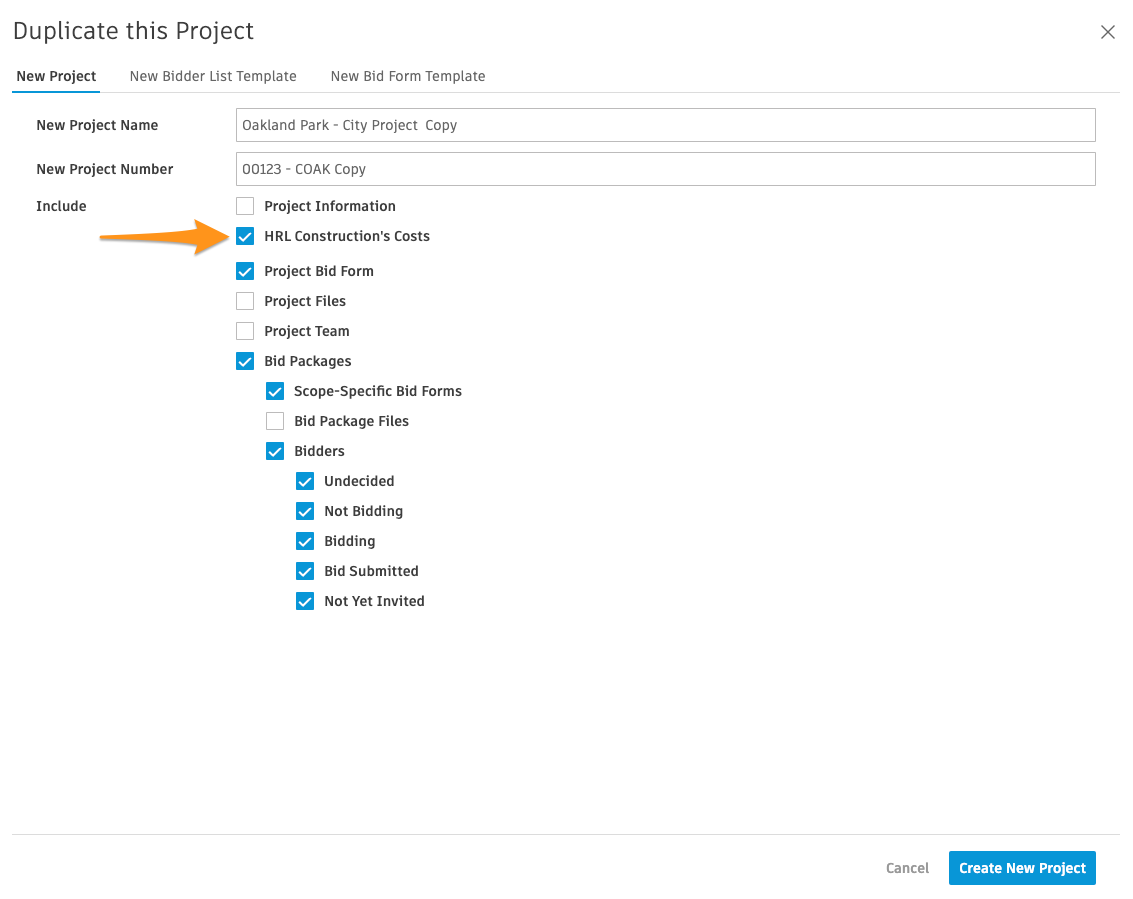This screenshot has width=1133, height=899.
Task: Click the 'Bid Package Files' label text
Action: (351, 421)
